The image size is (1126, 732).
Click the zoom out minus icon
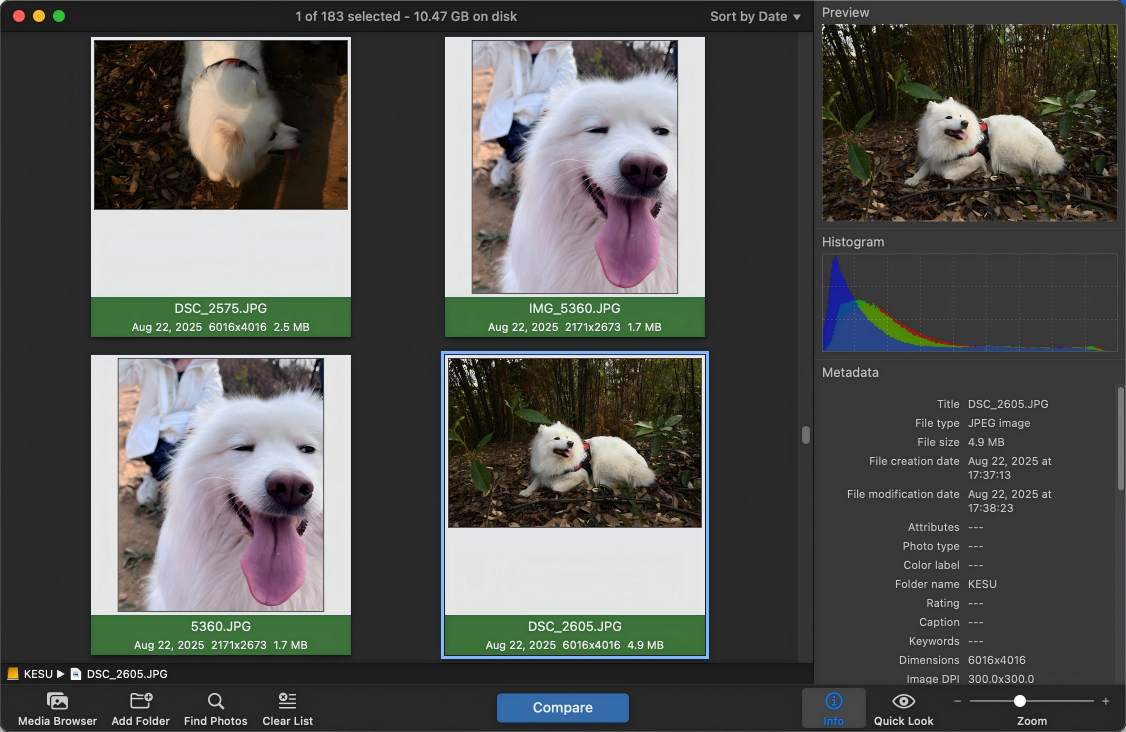[x=957, y=702]
